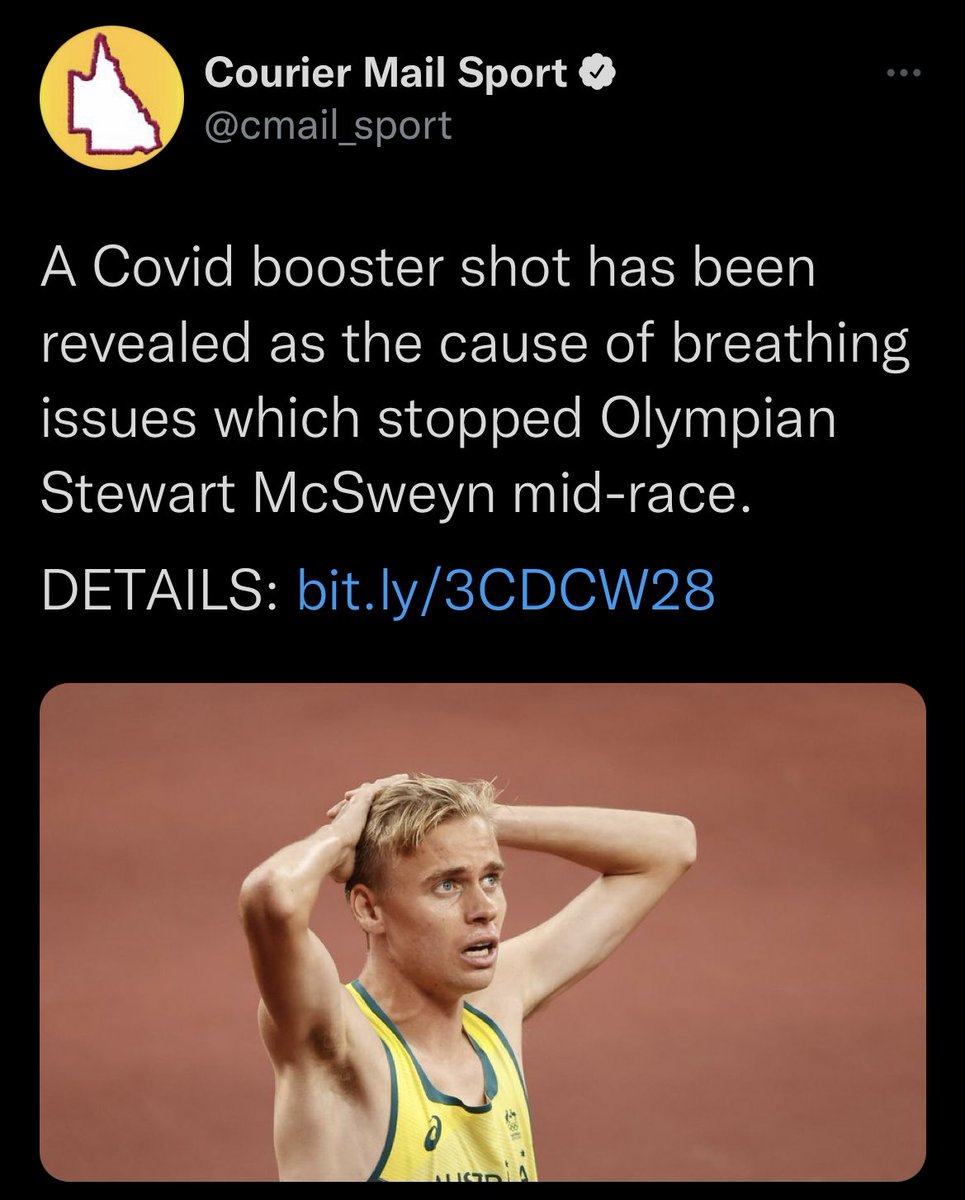Viewport: 965px width, 1200px height.
Task: Open the three-dot more options menu
Action: (906, 73)
